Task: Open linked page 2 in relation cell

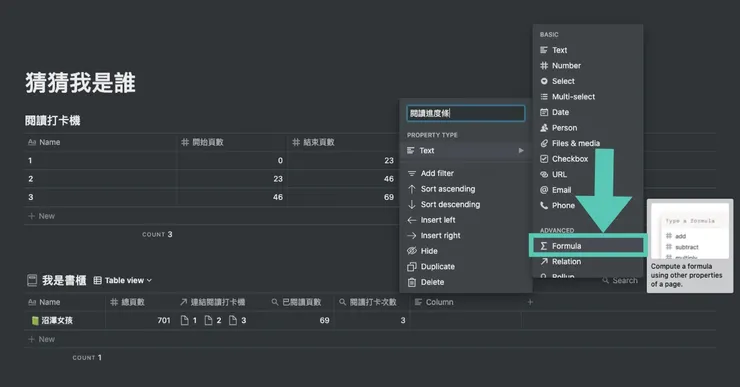Action: point(213,320)
